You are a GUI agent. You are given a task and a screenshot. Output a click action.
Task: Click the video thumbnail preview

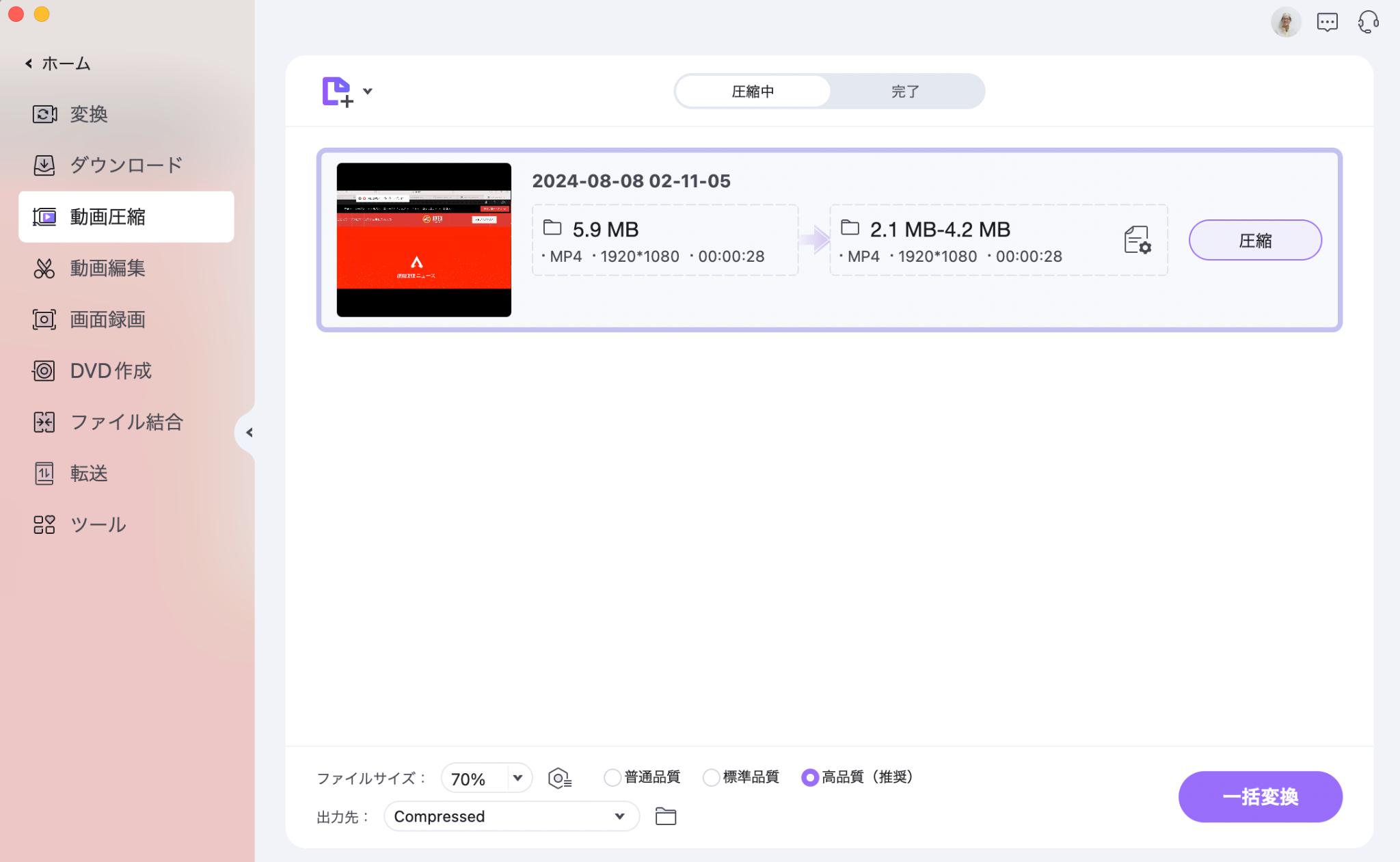coord(424,240)
